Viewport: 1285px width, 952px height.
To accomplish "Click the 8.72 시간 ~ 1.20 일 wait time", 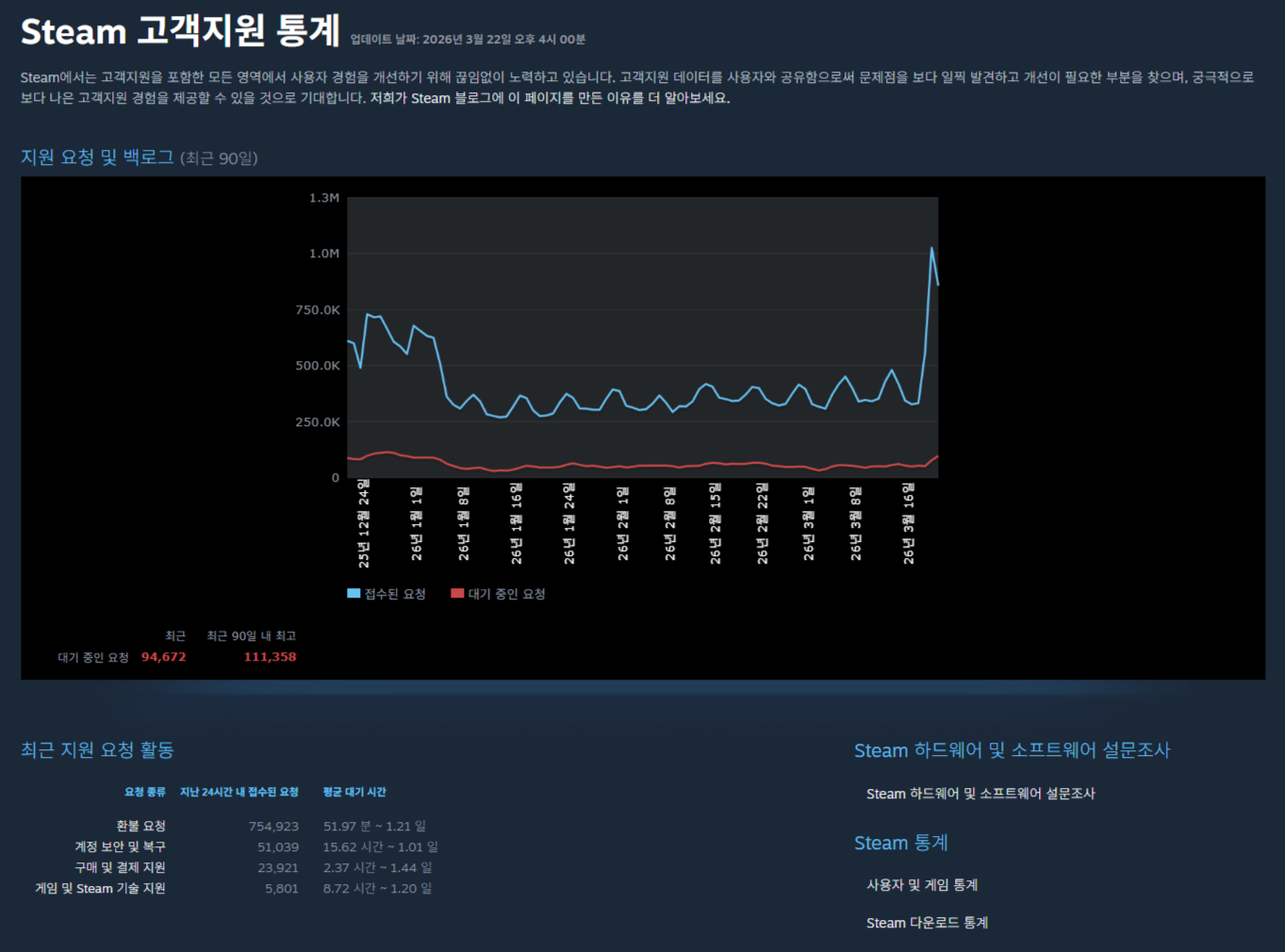I will click(x=377, y=889).
